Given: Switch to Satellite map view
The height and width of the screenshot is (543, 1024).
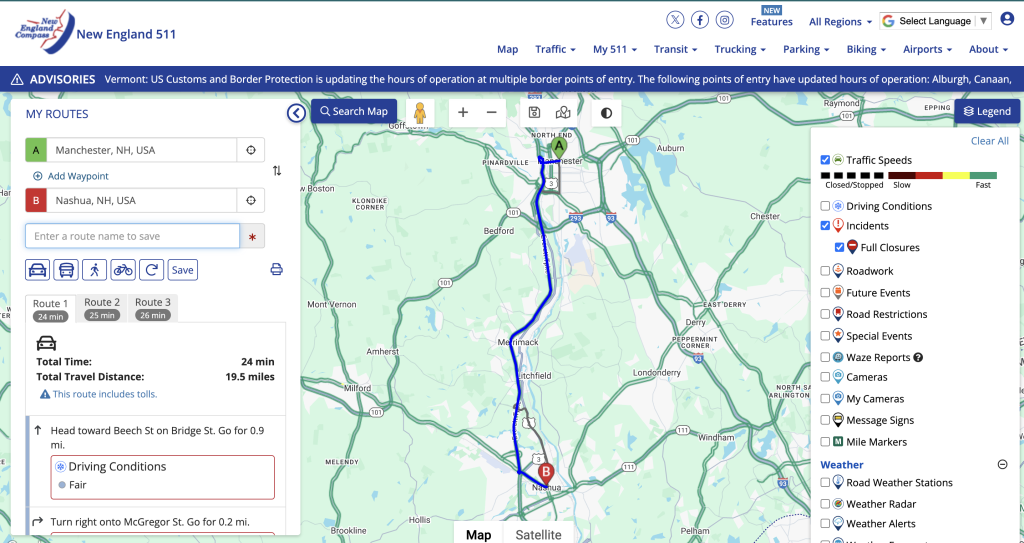Looking at the screenshot, I should pyautogui.click(x=538, y=534).
